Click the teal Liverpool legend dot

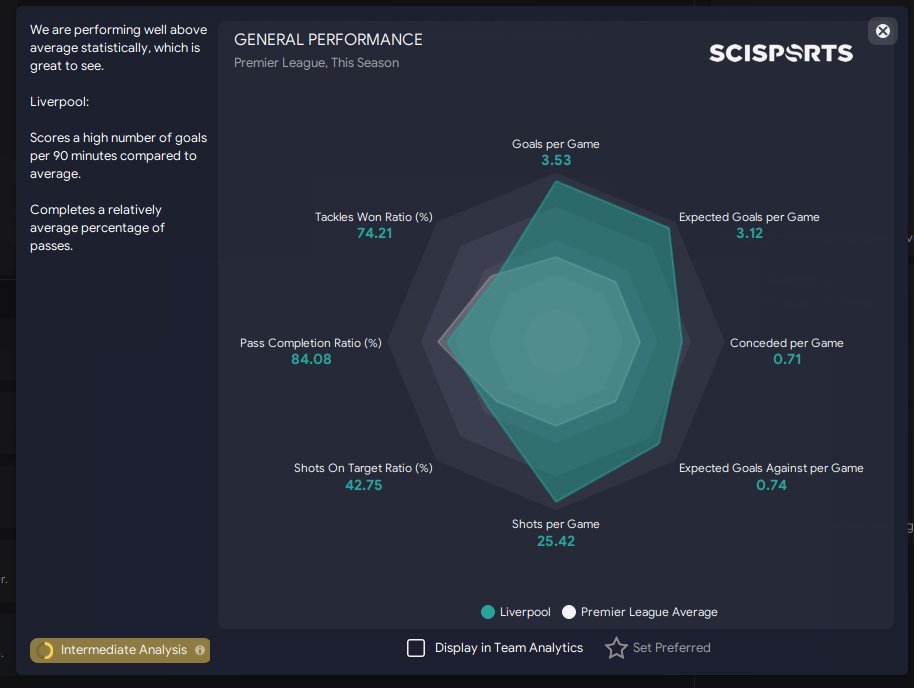click(488, 612)
